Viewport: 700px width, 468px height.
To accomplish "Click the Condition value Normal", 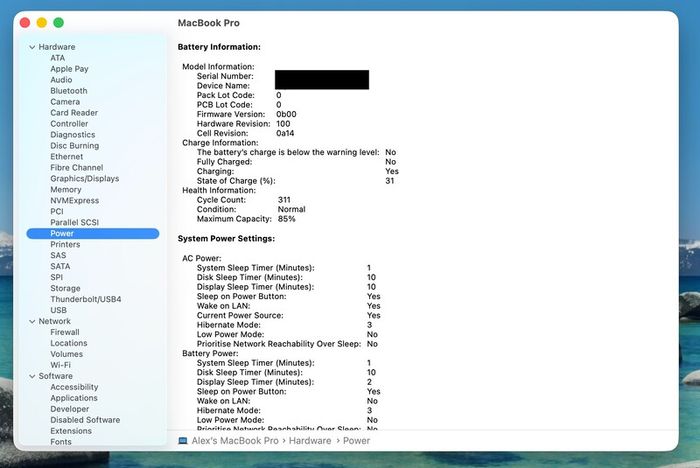I will pyautogui.click(x=292, y=209).
